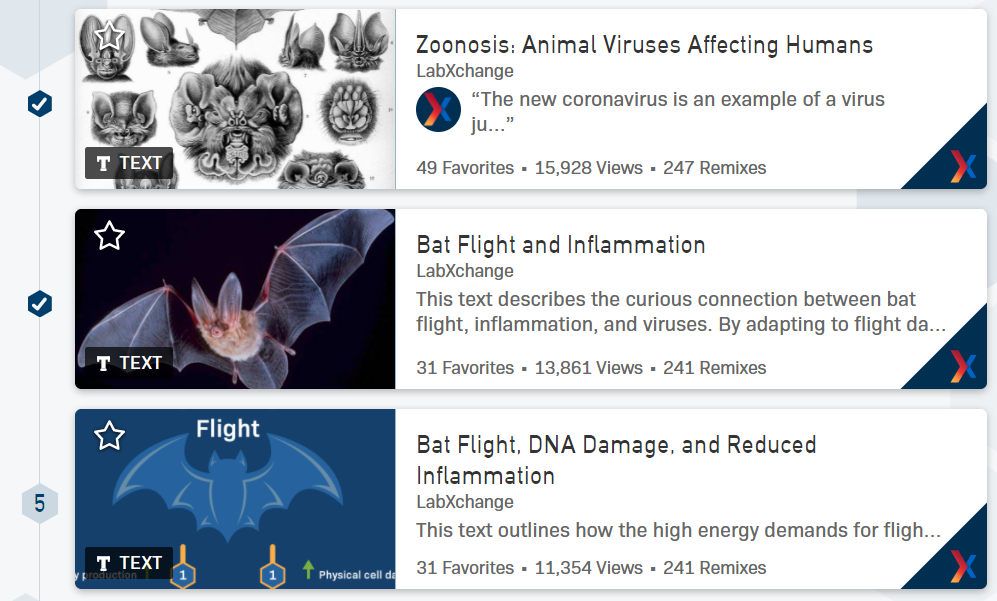Click completed checkmark beside the Zoonosis card
997x601 pixels.
point(40,103)
